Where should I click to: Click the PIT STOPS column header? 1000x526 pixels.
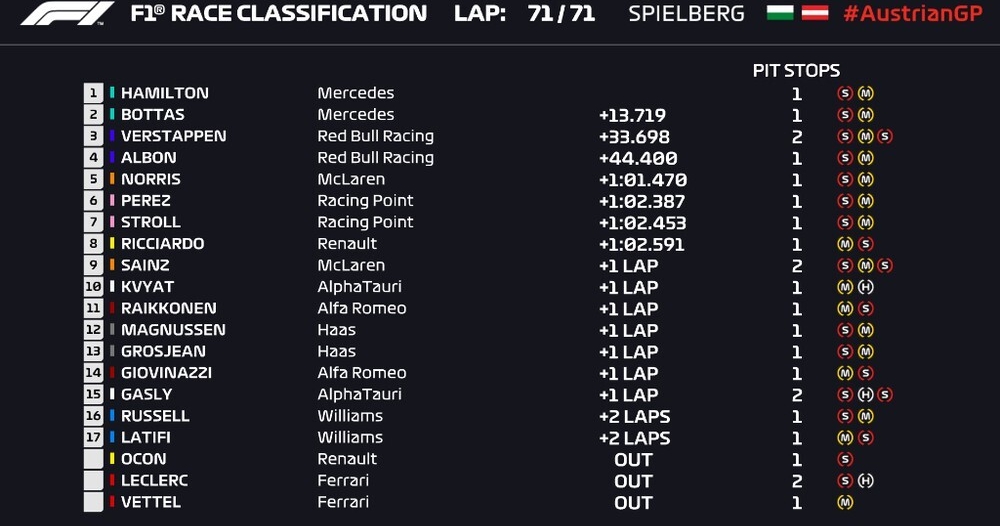pyautogui.click(x=796, y=71)
